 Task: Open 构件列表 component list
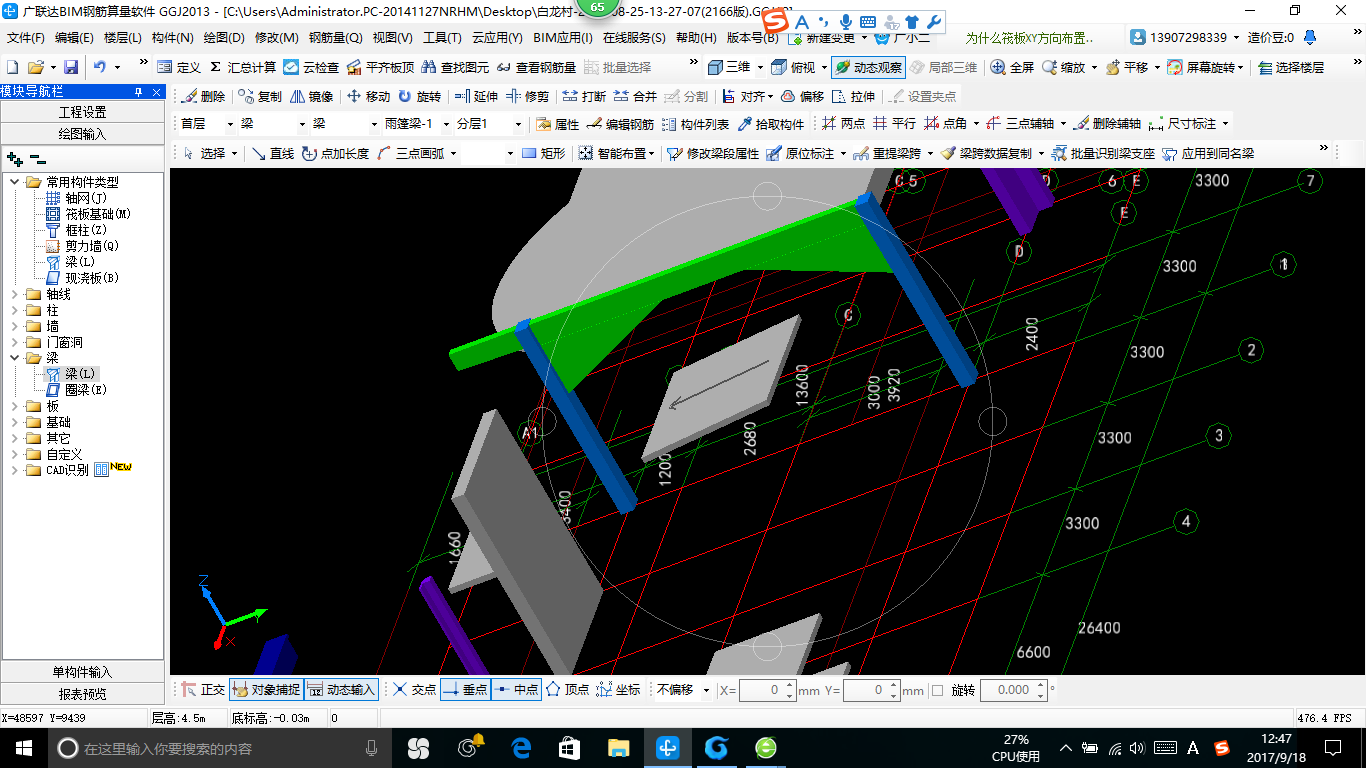pyautogui.click(x=695, y=124)
